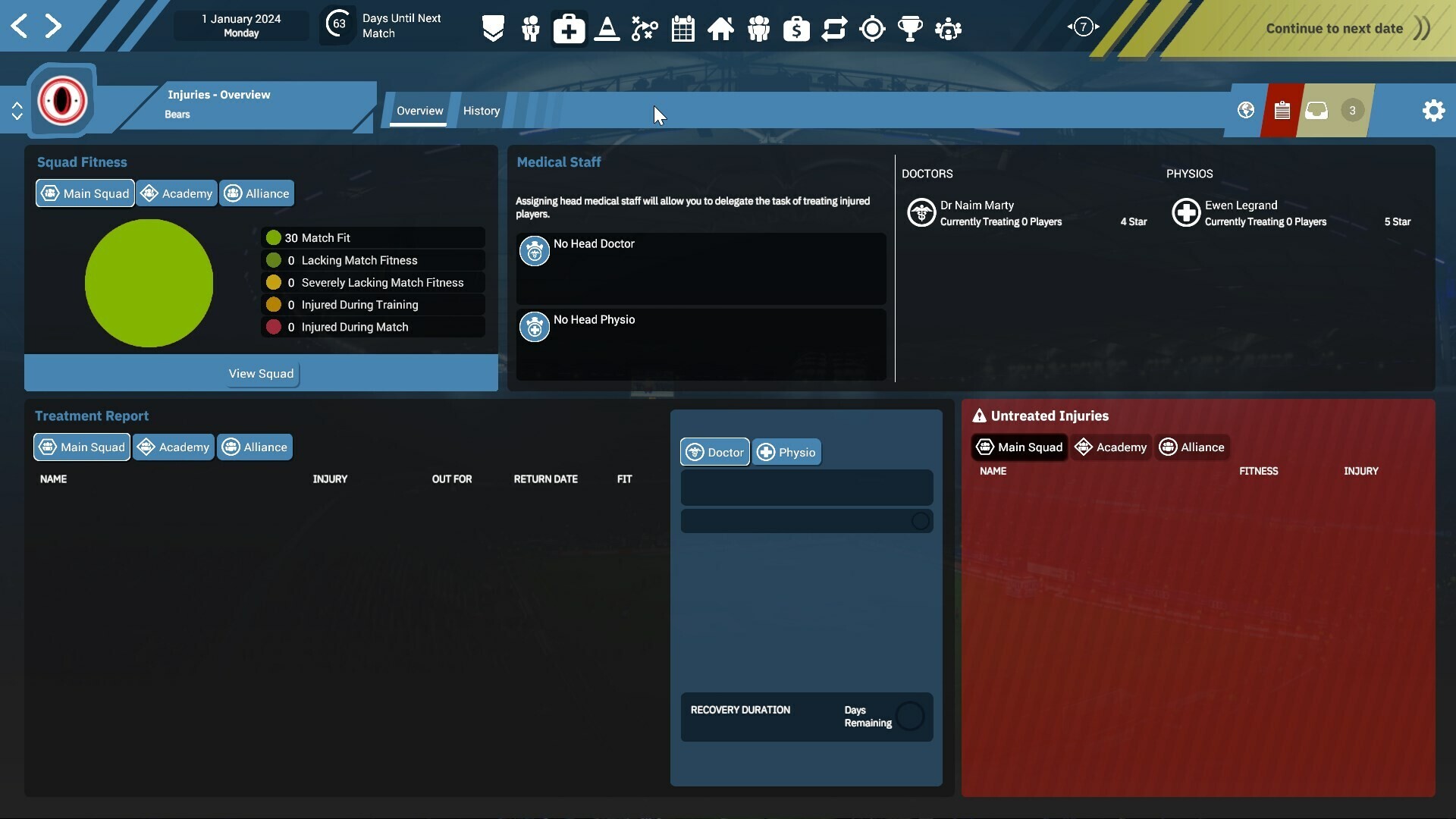This screenshot has width=1456, height=819.
Task: Switch to the Overview tab
Action: click(419, 110)
